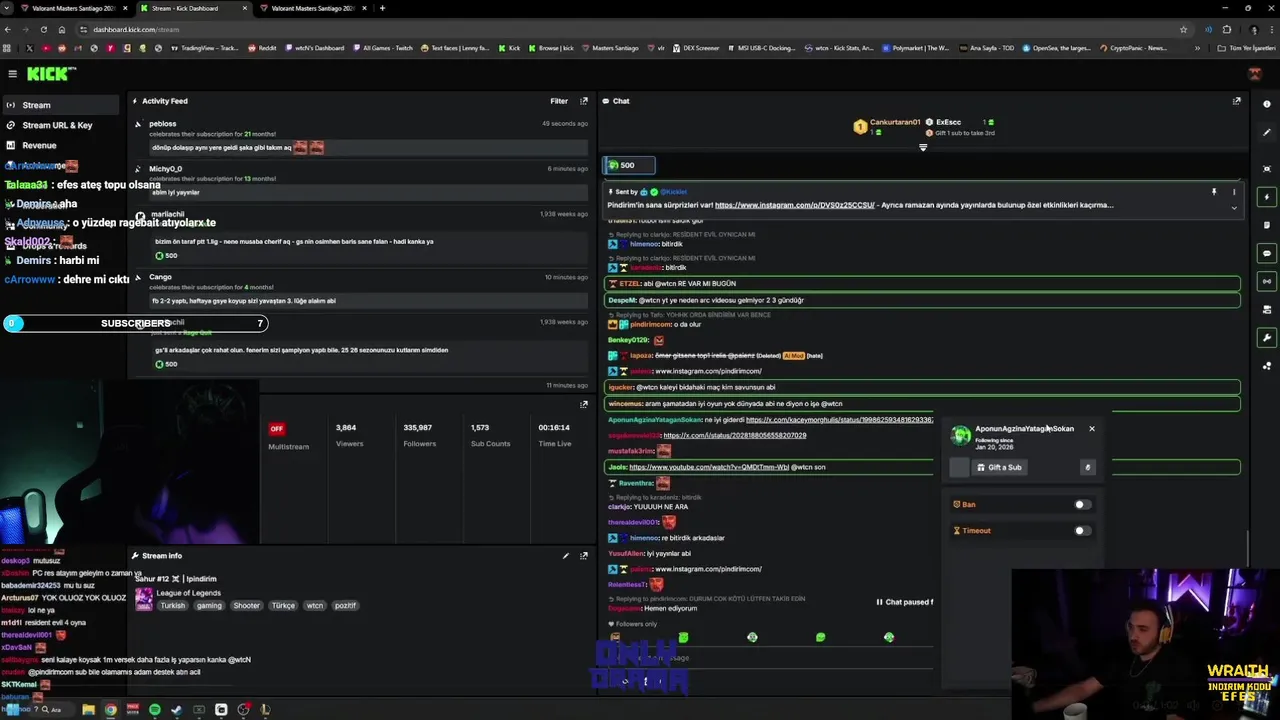The width and height of the screenshot is (1280, 720).
Task: Click the icon button right of Gift a Sub
Action: [1088, 467]
